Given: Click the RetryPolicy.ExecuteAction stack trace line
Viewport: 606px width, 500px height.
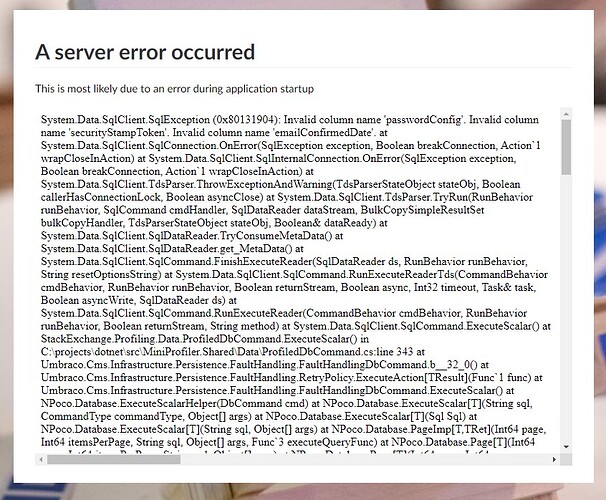Looking at the screenshot, I should [x=288, y=378].
